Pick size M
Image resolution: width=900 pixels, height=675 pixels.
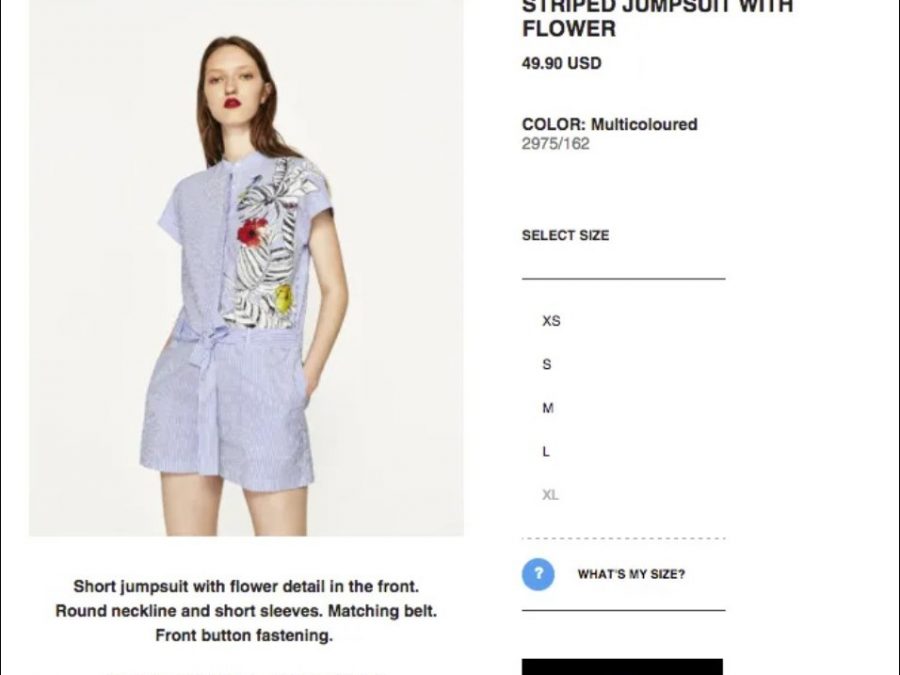pos(548,408)
